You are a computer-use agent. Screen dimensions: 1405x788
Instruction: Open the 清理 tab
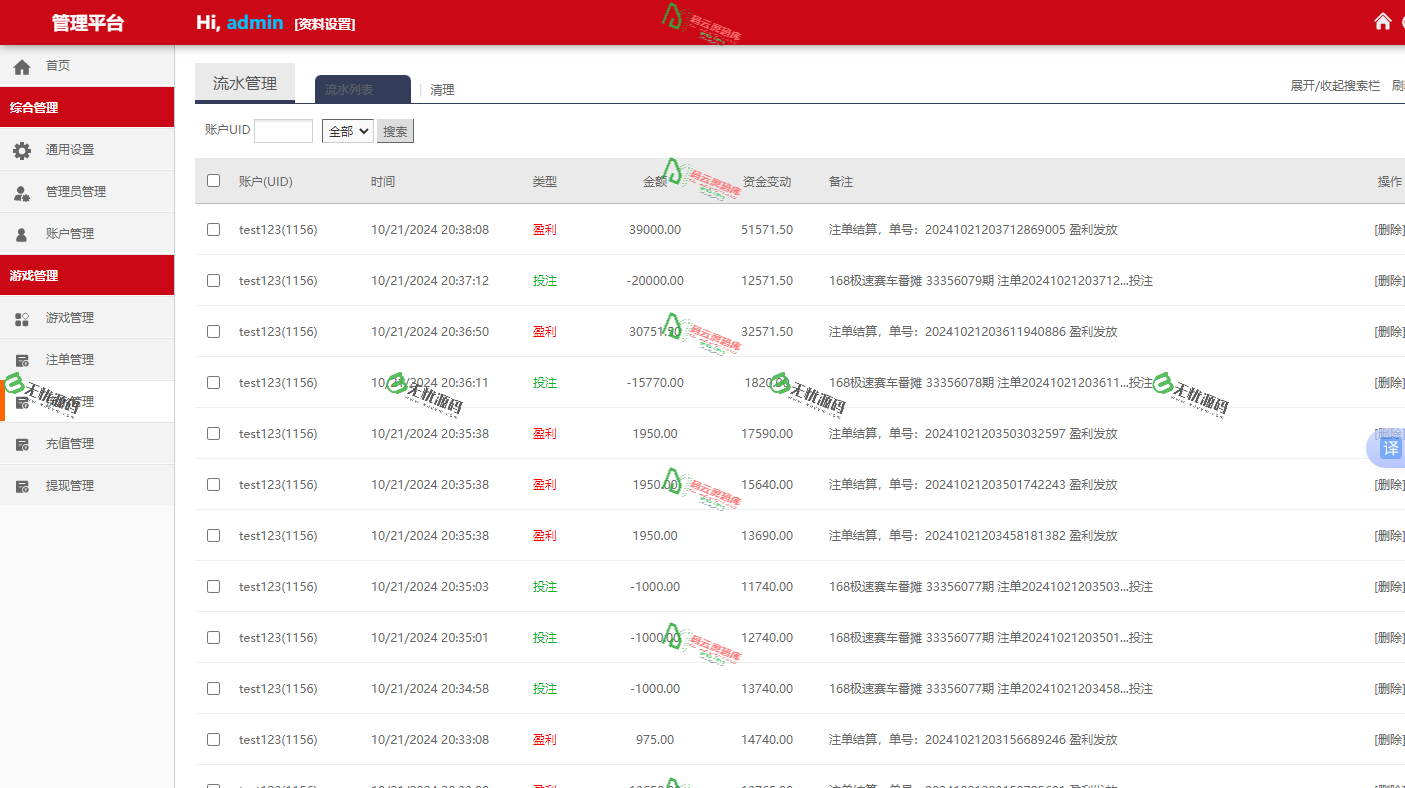(442, 90)
